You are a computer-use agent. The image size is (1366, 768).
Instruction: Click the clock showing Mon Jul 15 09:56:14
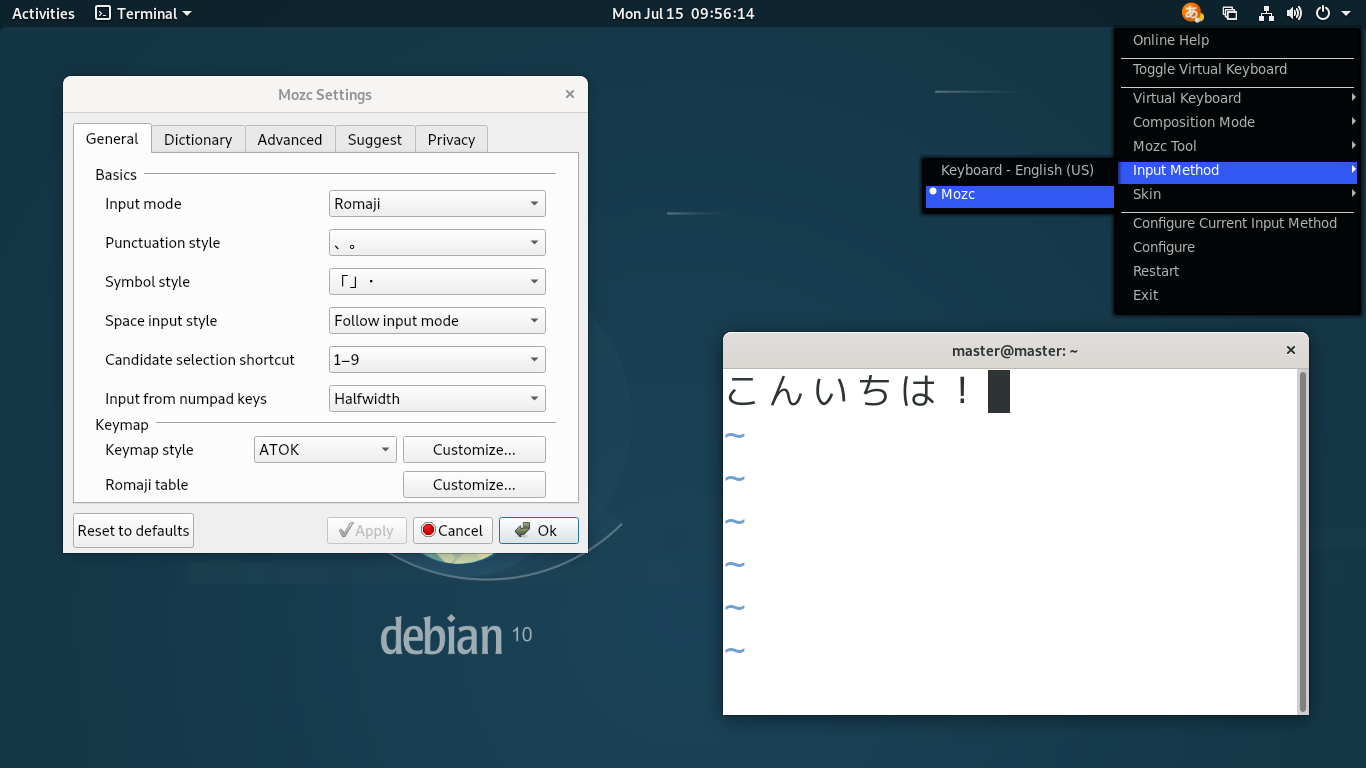coord(683,14)
